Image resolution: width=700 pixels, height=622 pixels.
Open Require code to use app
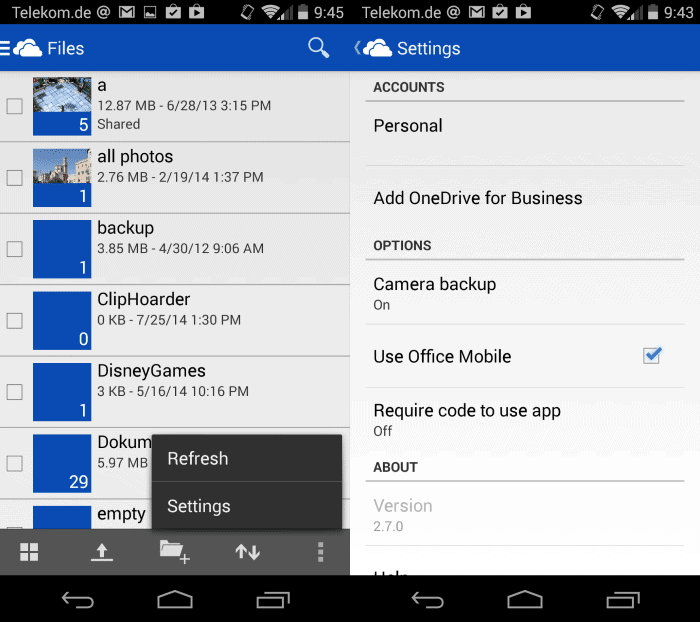[525, 420]
